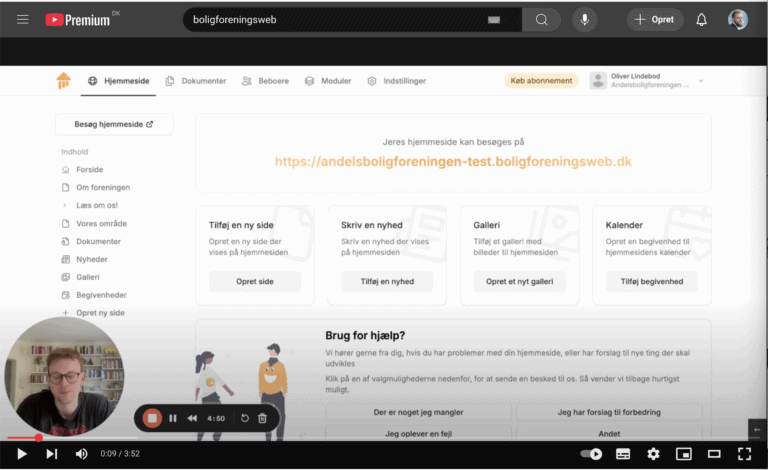The height and width of the screenshot is (470, 768).
Task: Select Dokumenter in Indhold sidebar
Action: click(98, 241)
